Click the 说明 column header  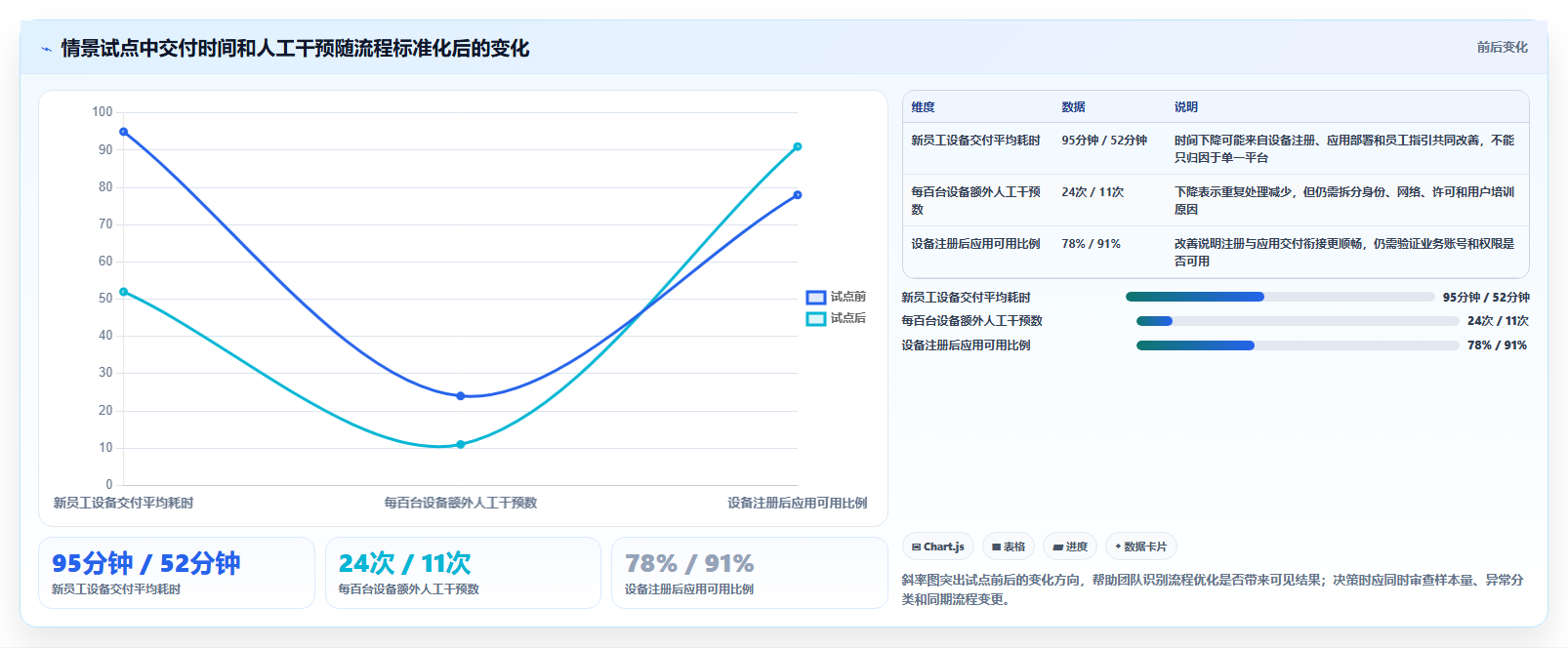point(1185,107)
